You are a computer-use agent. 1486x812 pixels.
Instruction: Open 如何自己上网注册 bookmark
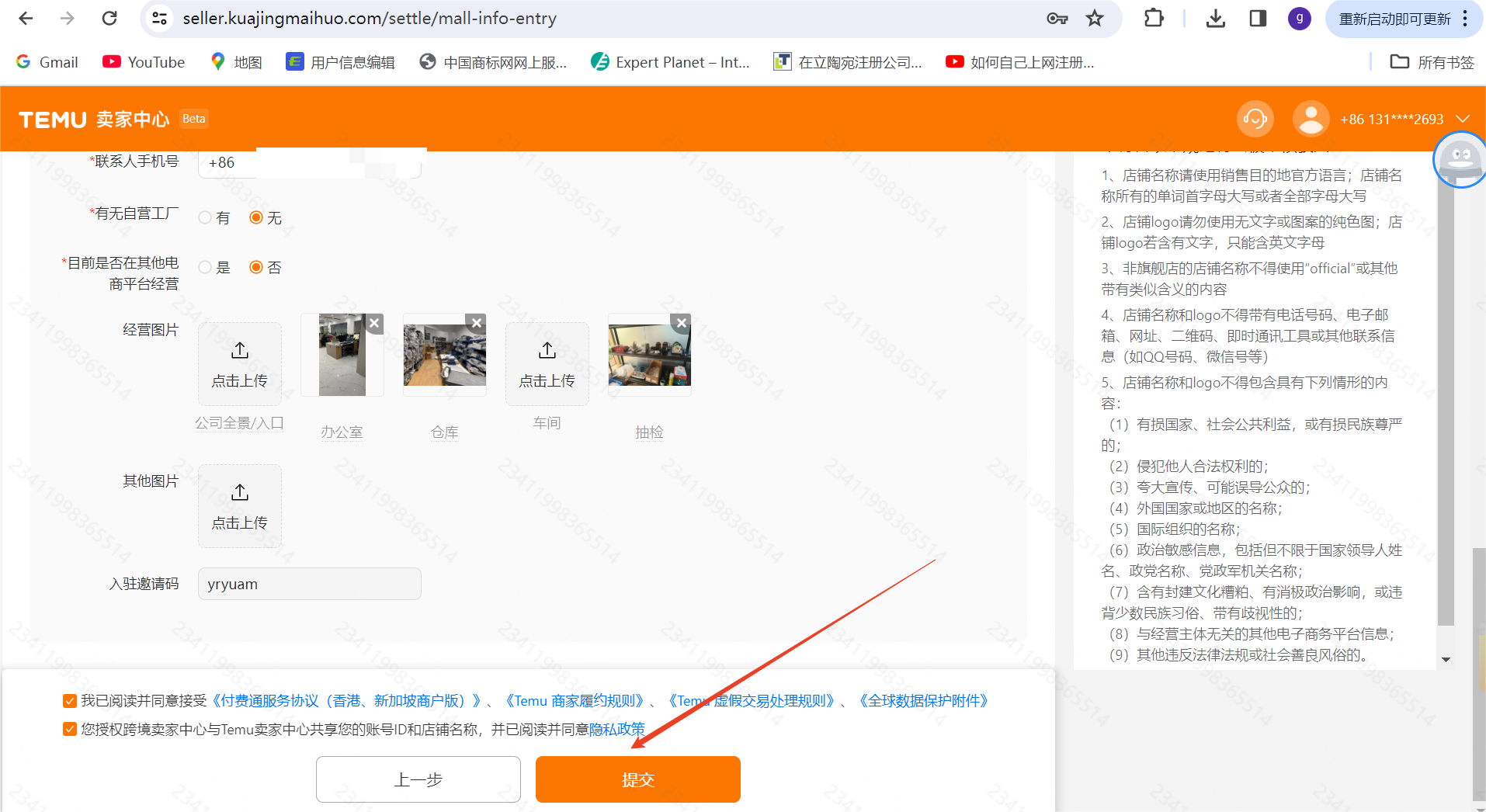pyautogui.click(x=1020, y=62)
